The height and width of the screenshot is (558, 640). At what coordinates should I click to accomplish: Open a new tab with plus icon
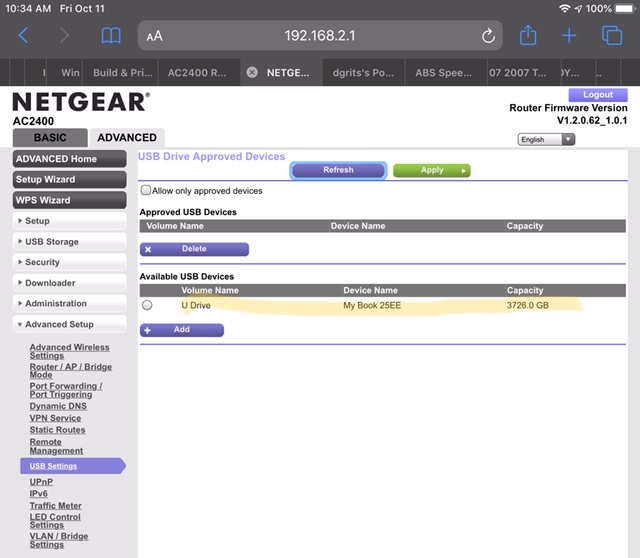pos(569,36)
